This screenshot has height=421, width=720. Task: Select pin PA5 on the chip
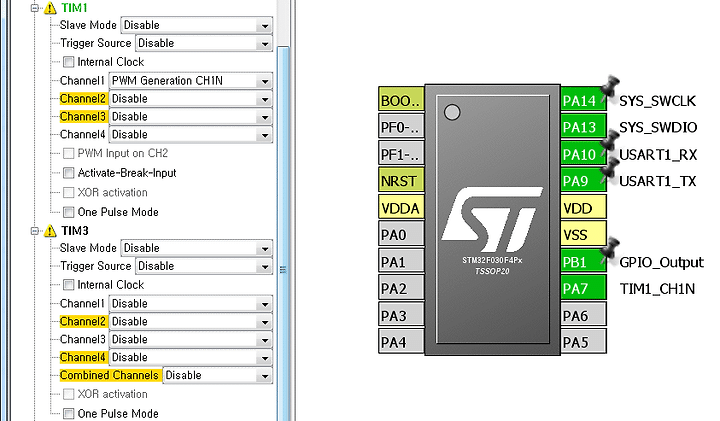pyautogui.click(x=583, y=342)
